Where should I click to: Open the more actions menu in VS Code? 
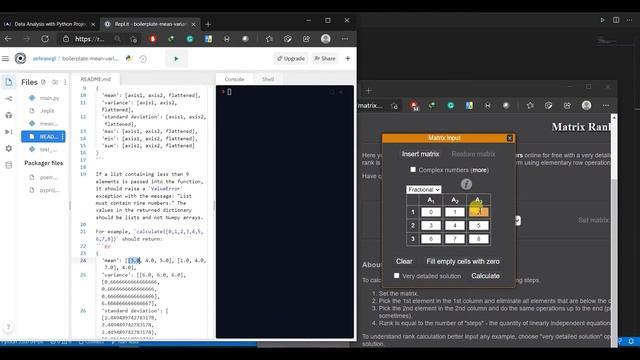630,20
